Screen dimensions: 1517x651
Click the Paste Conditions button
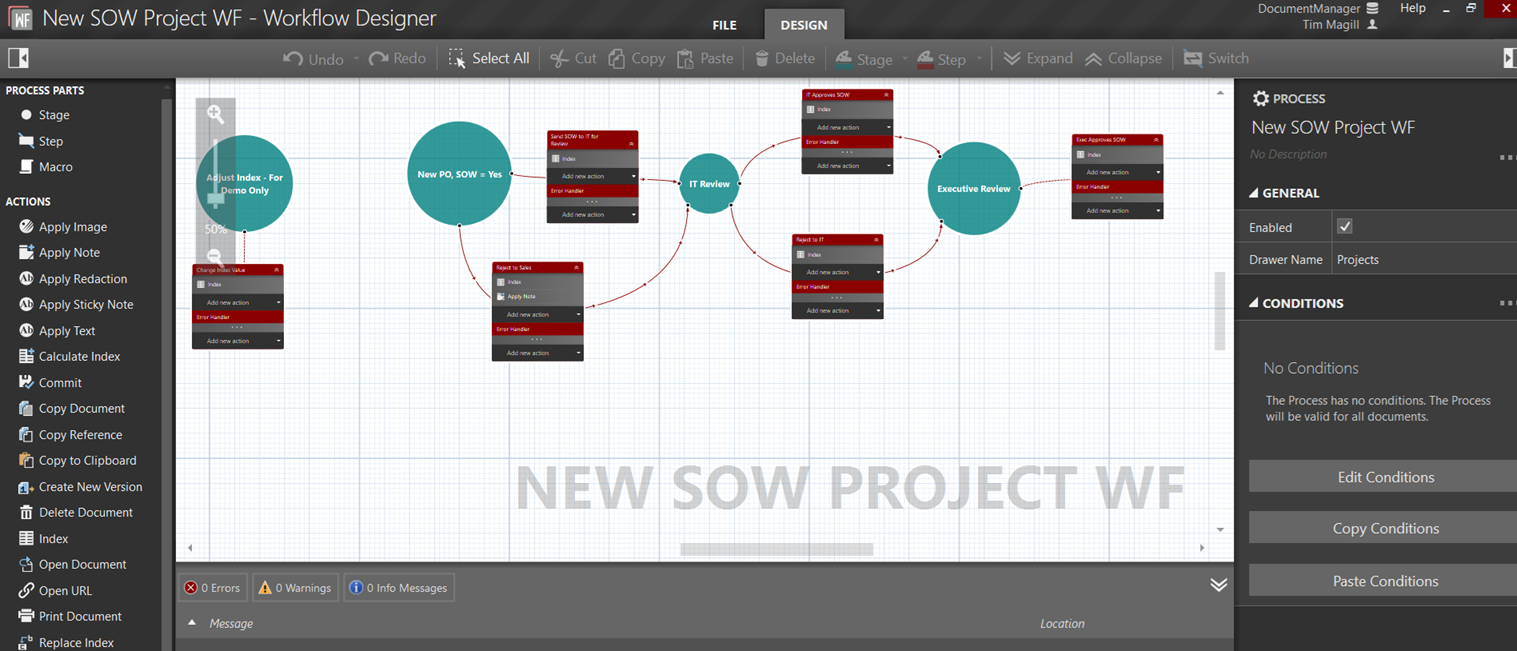tap(1385, 580)
